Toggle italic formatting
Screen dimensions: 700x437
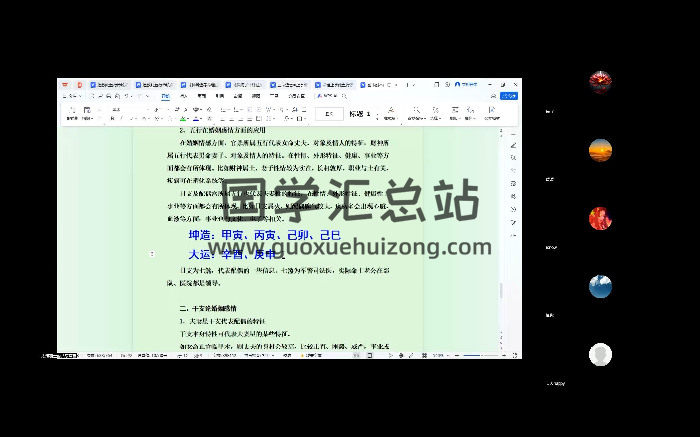122,119
